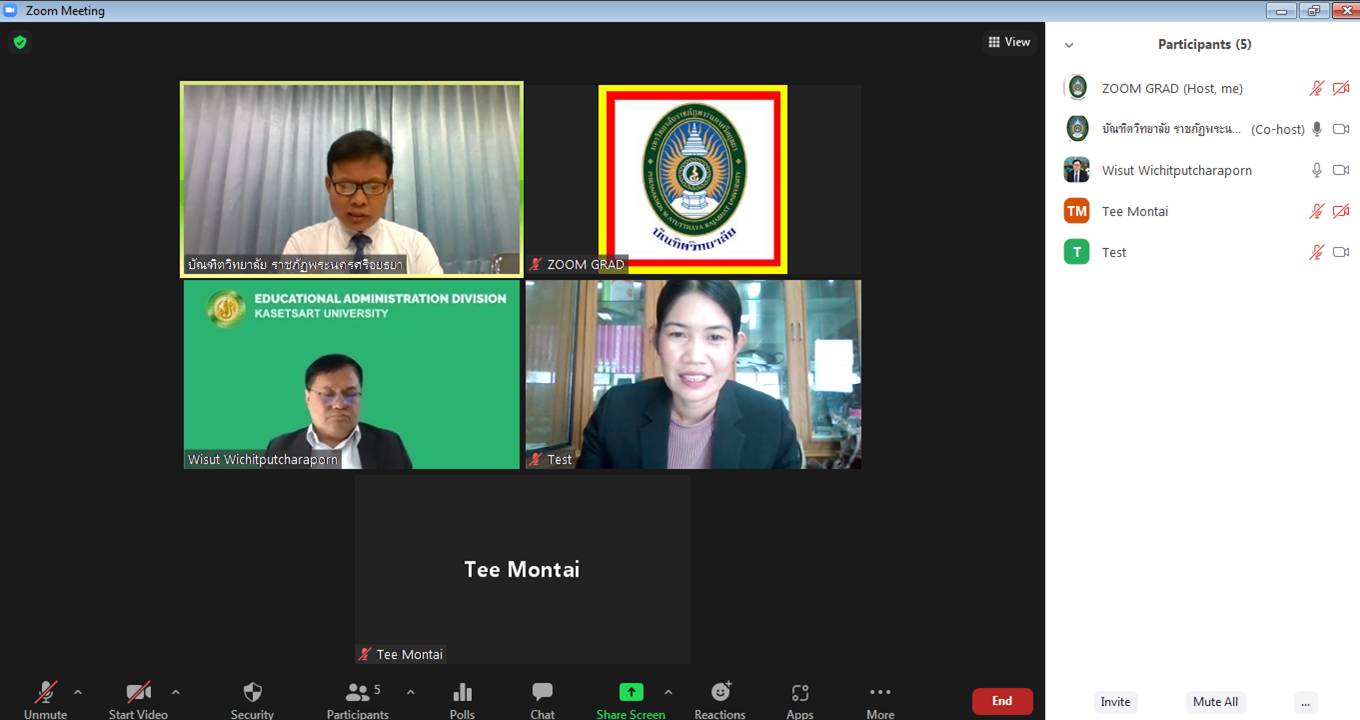Toggle Tee Montai's muted microphone icon
1360x720 pixels.
coord(1316,211)
